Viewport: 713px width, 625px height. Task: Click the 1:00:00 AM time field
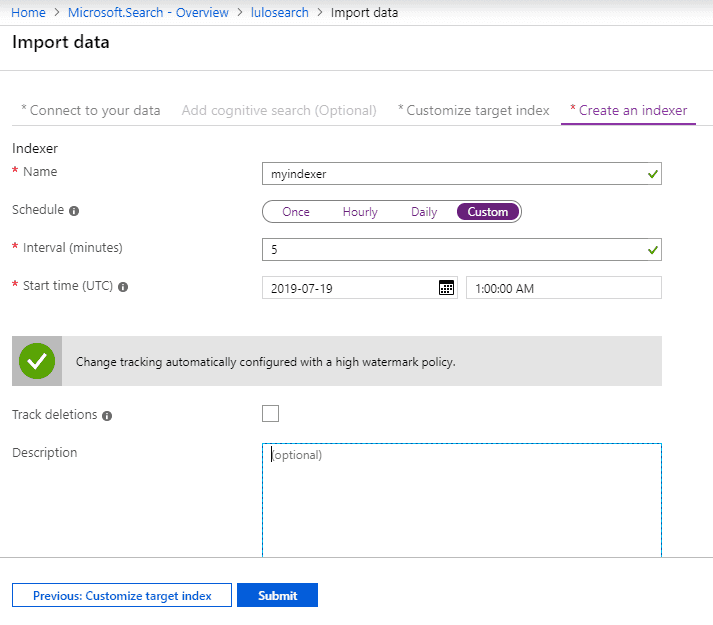pos(564,287)
